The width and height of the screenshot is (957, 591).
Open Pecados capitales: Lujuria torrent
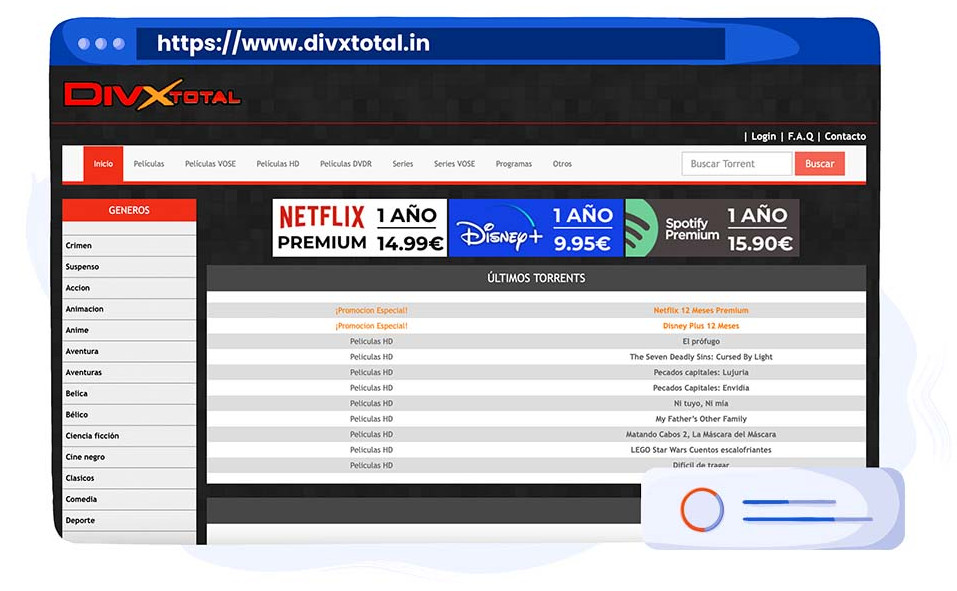701,372
